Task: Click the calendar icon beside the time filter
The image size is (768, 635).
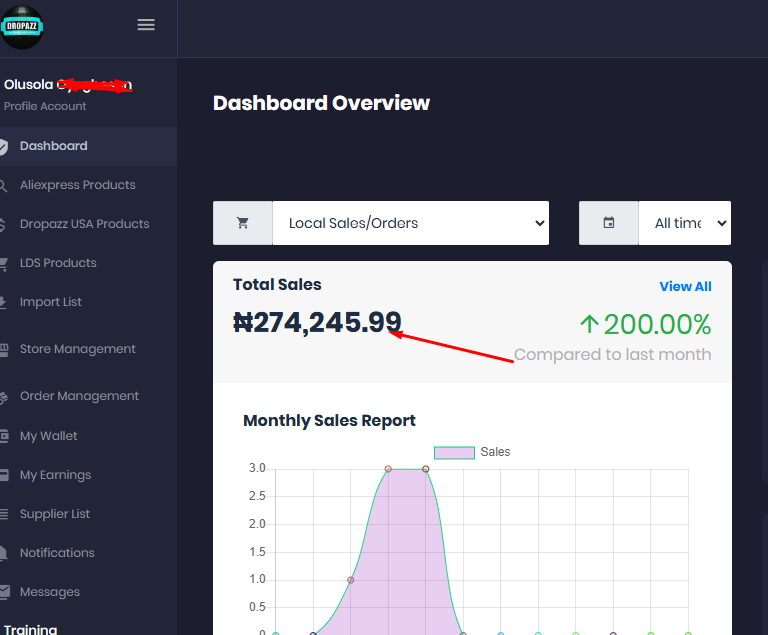Action: 609,223
